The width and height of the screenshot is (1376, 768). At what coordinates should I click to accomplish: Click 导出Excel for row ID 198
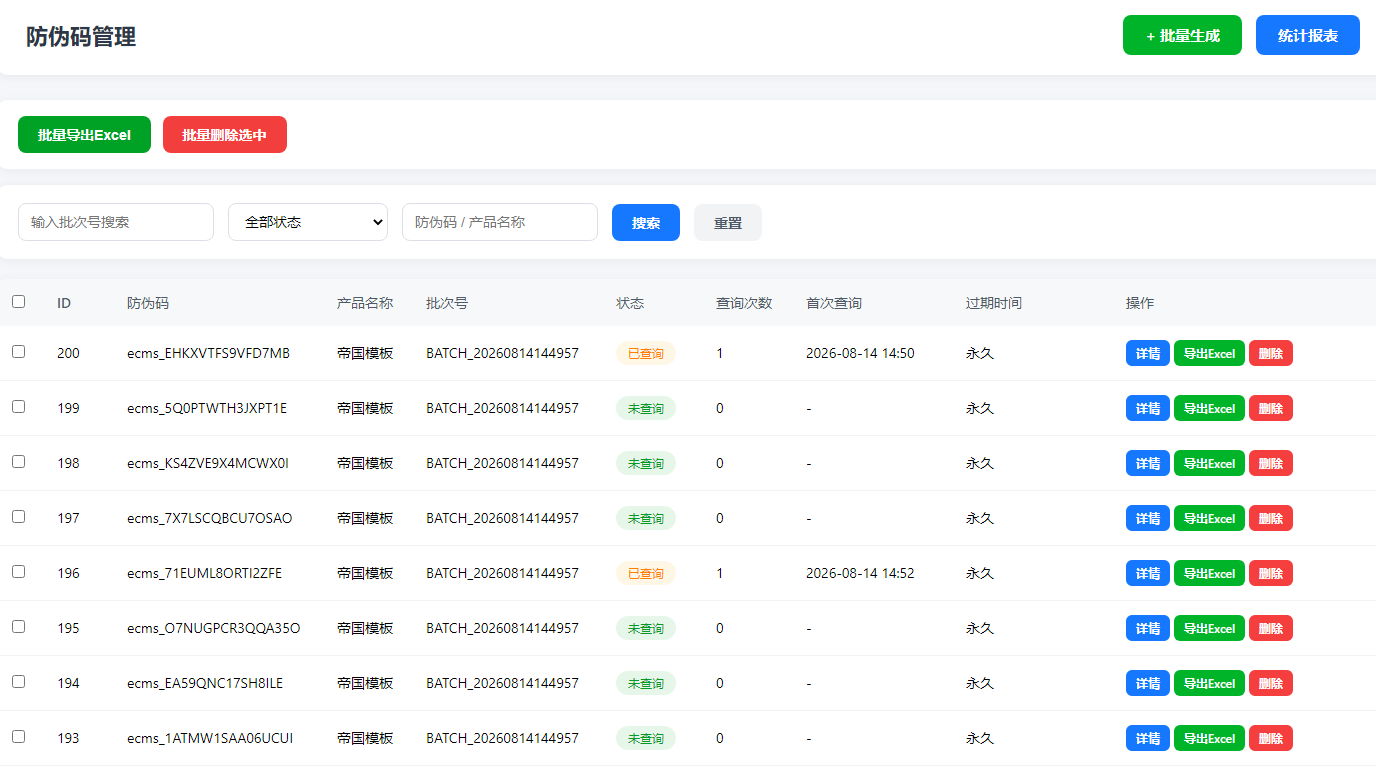pos(1209,463)
